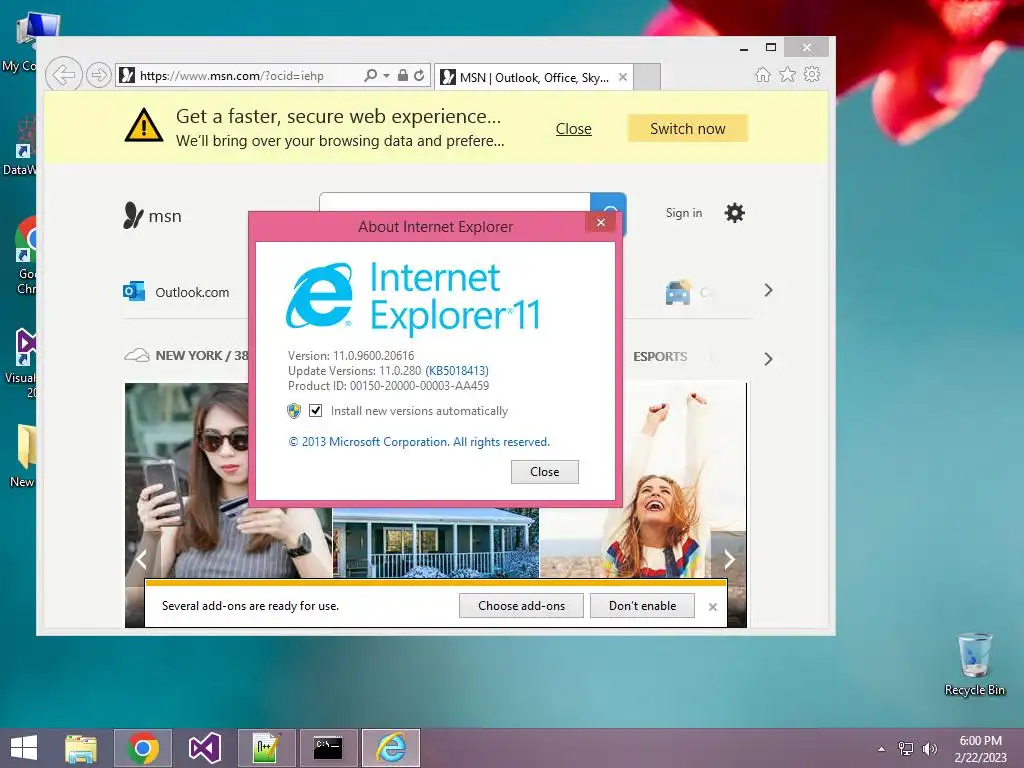Click the security lock icon in address bar
The width and height of the screenshot is (1024, 768).
(403, 75)
